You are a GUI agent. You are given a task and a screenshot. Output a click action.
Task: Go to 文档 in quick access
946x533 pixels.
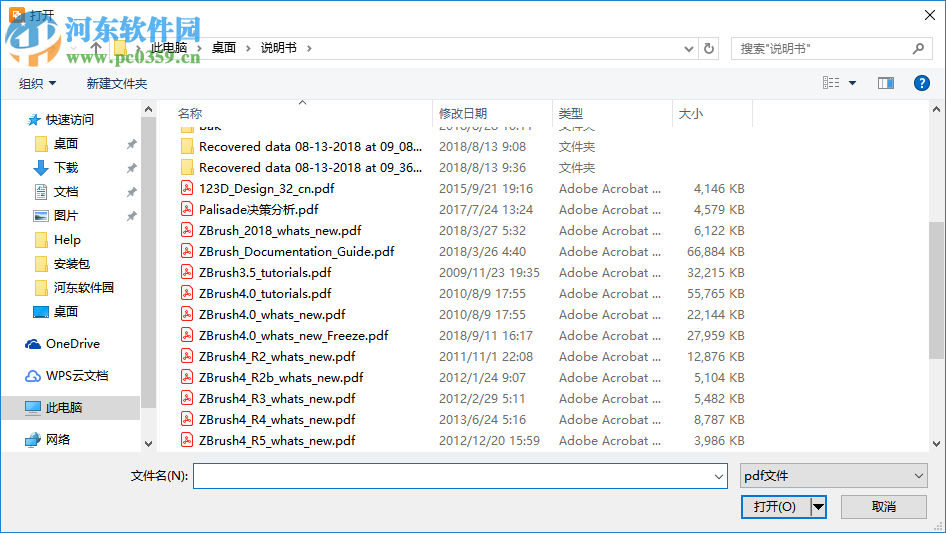click(66, 192)
